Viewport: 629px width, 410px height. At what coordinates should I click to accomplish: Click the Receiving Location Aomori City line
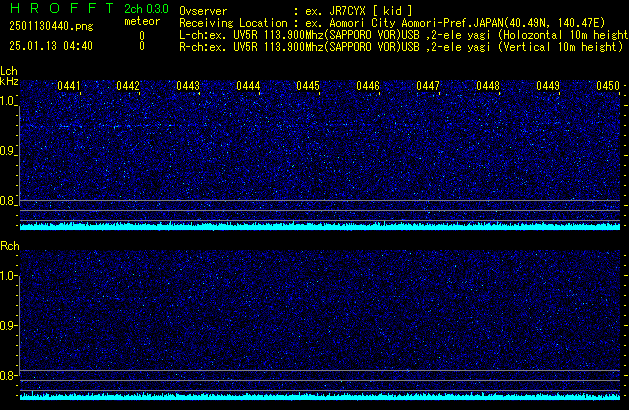coord(392,23)
